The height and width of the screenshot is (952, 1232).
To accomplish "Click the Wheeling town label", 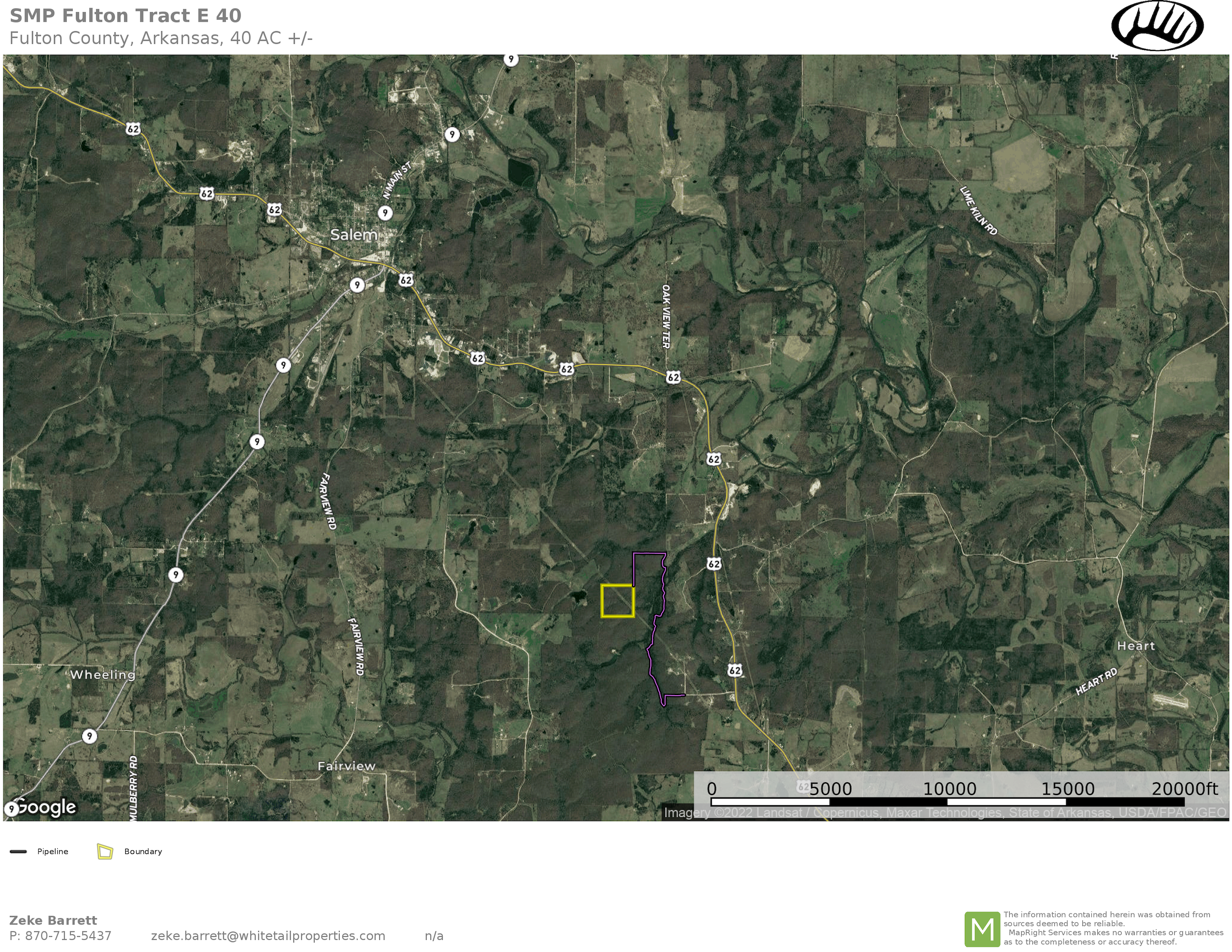I will coord(102,674).
